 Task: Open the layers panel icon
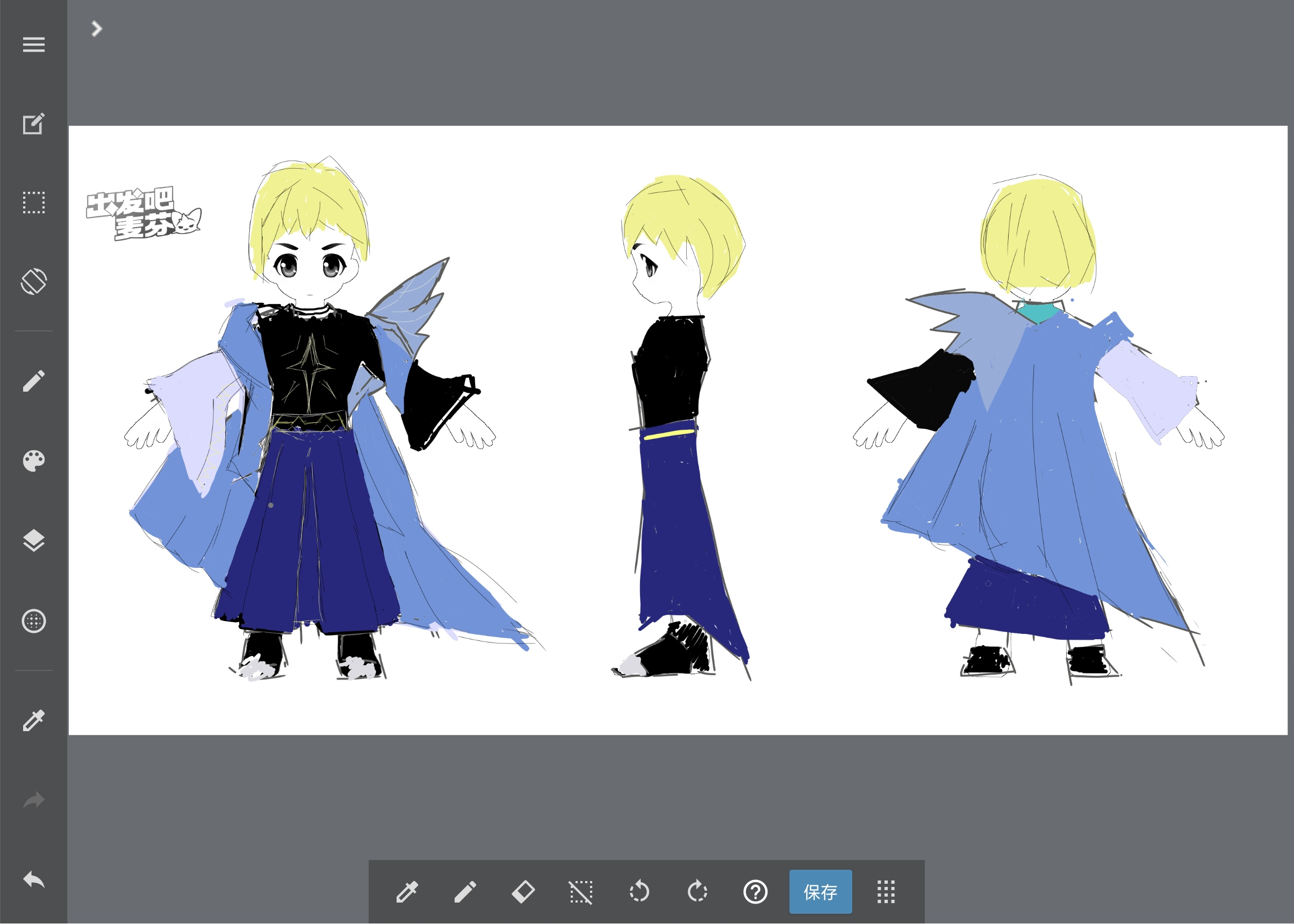tap(33, 541)
